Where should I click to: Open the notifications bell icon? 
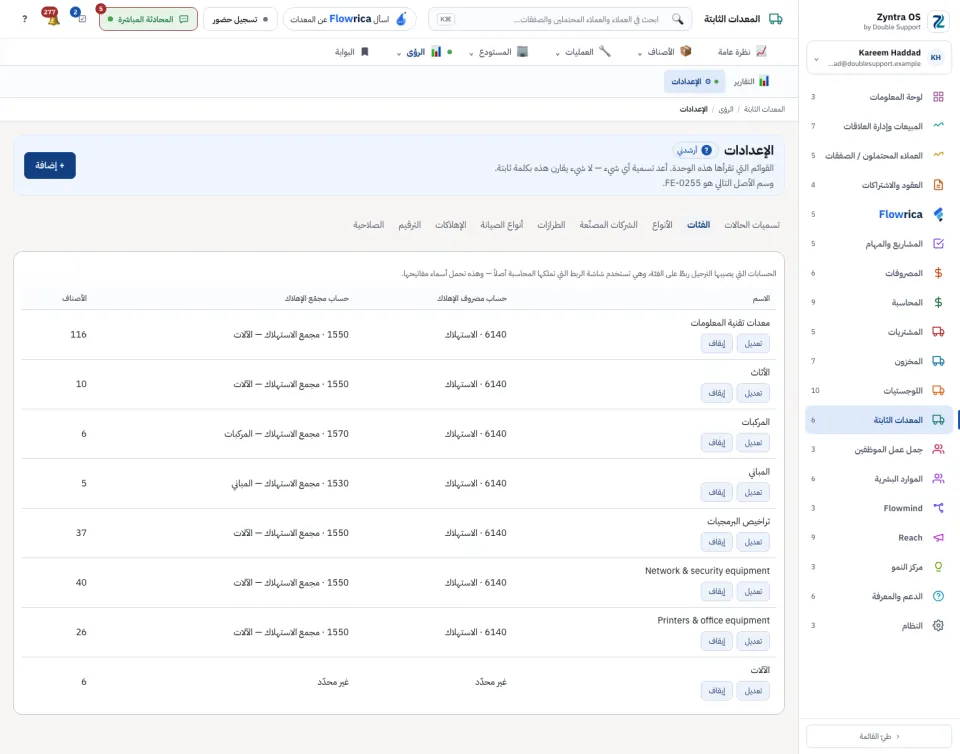[53, 18]
